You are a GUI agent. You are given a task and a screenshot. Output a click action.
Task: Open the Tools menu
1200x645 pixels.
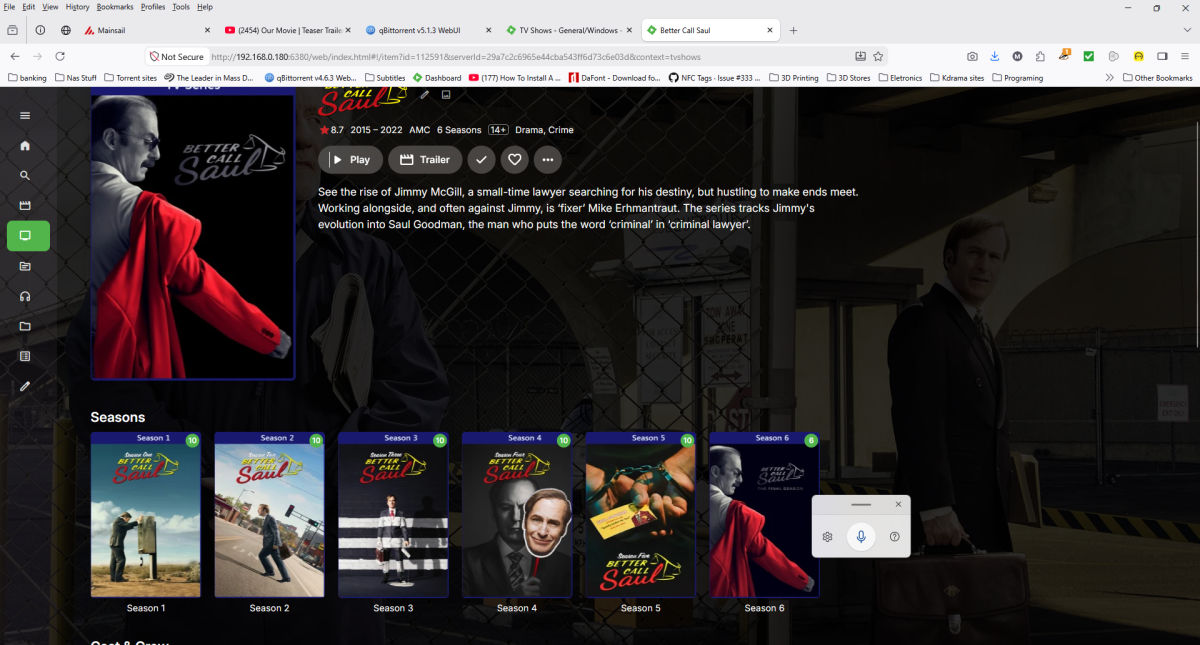[x=181, y=7]
